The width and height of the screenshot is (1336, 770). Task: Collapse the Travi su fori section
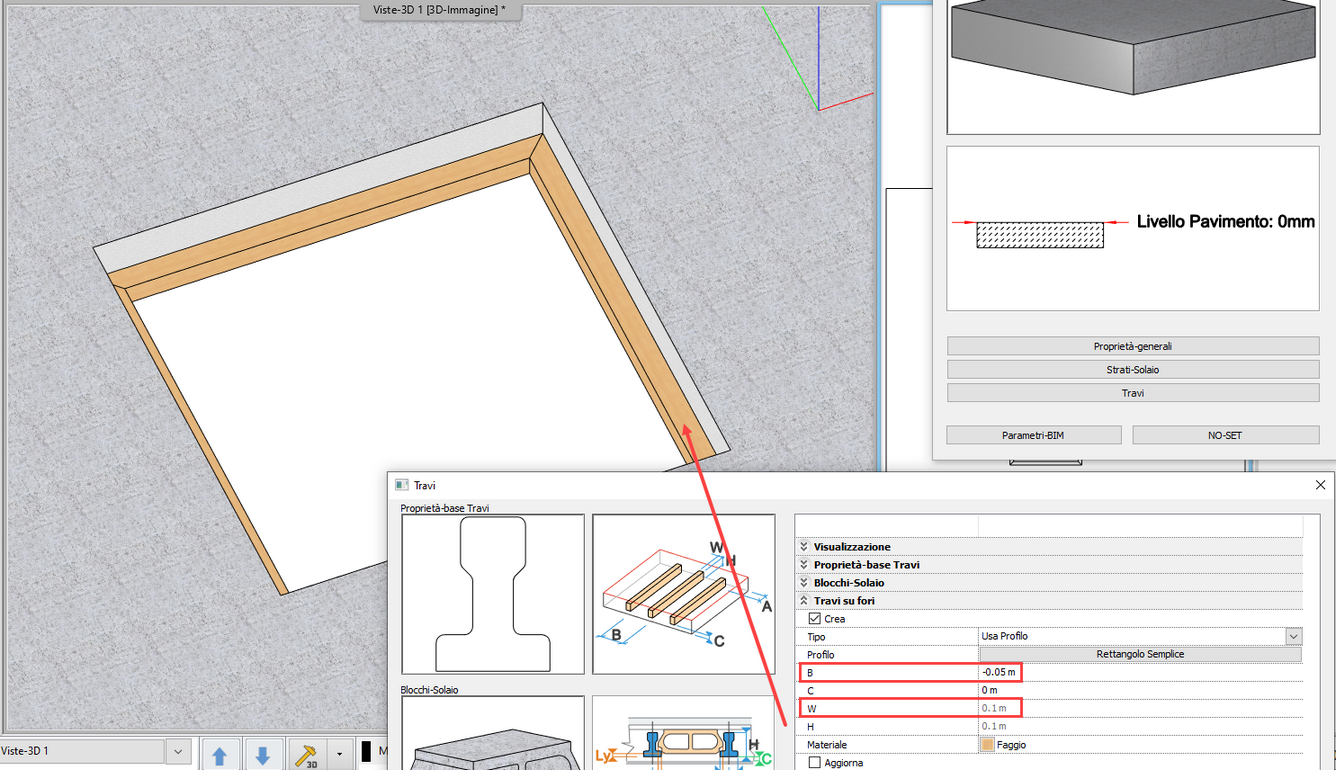click(804, 601)
